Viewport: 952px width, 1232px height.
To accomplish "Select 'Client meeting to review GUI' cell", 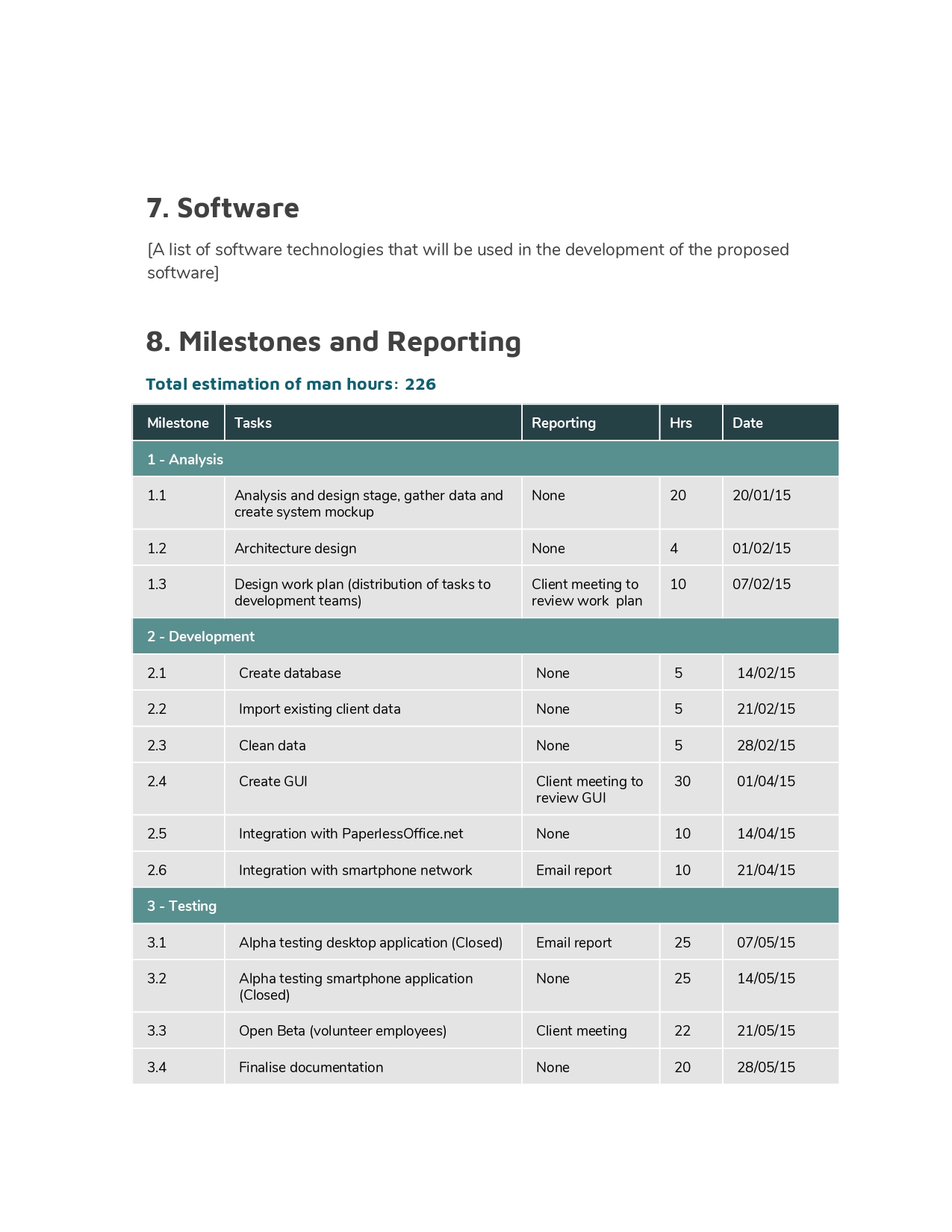I will (589, 789).
